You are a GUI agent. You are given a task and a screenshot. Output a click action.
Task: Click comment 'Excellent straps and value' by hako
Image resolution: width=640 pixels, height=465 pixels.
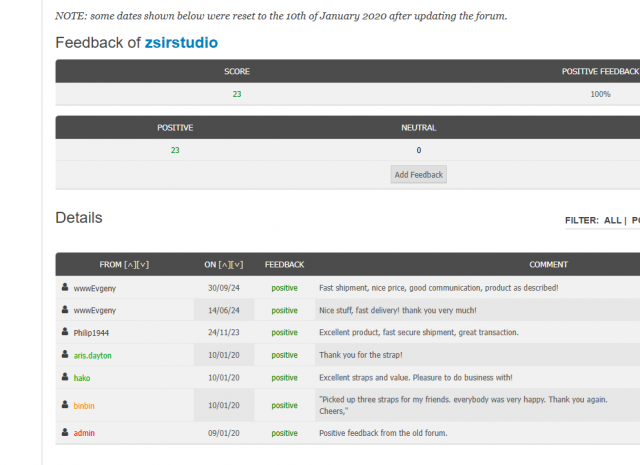tap(416, 377)
